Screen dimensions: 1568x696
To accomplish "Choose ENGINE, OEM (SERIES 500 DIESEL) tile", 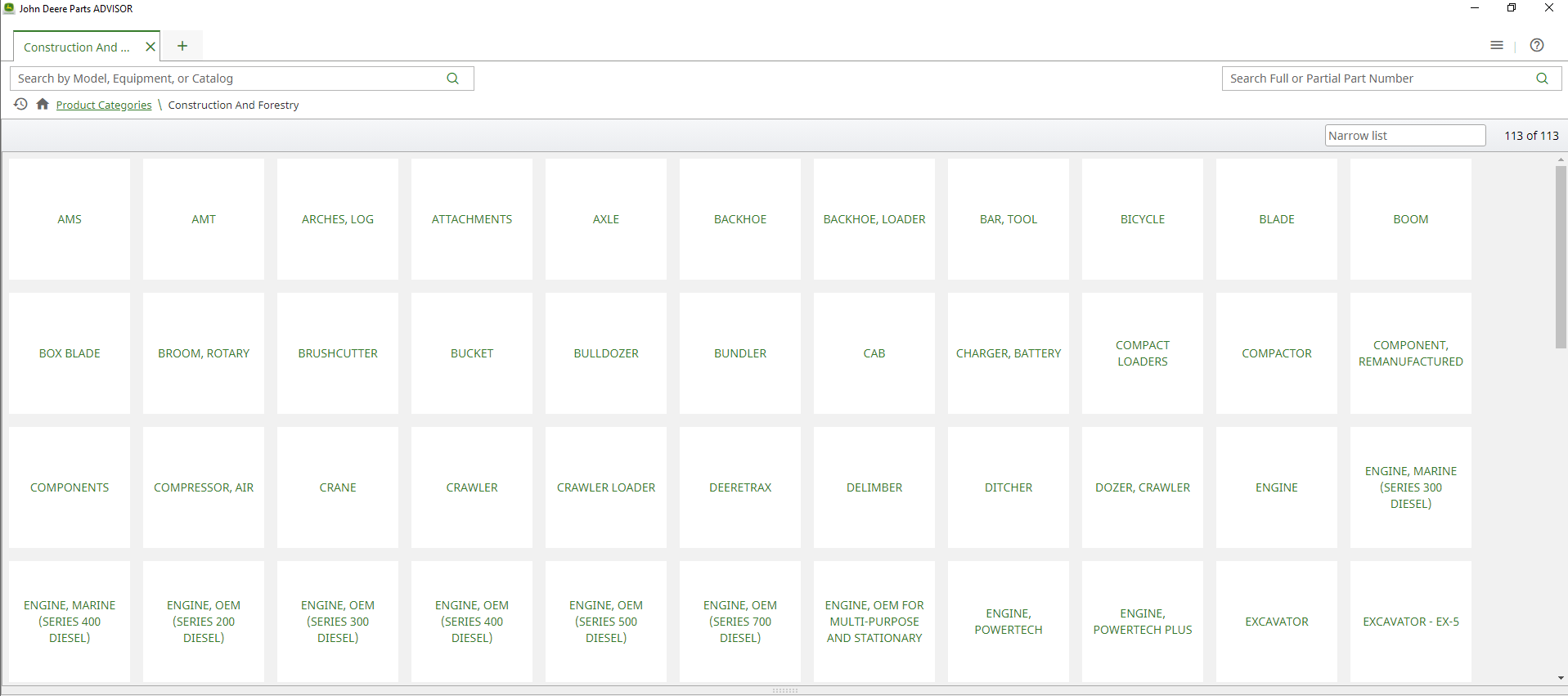I will [606, 622].
